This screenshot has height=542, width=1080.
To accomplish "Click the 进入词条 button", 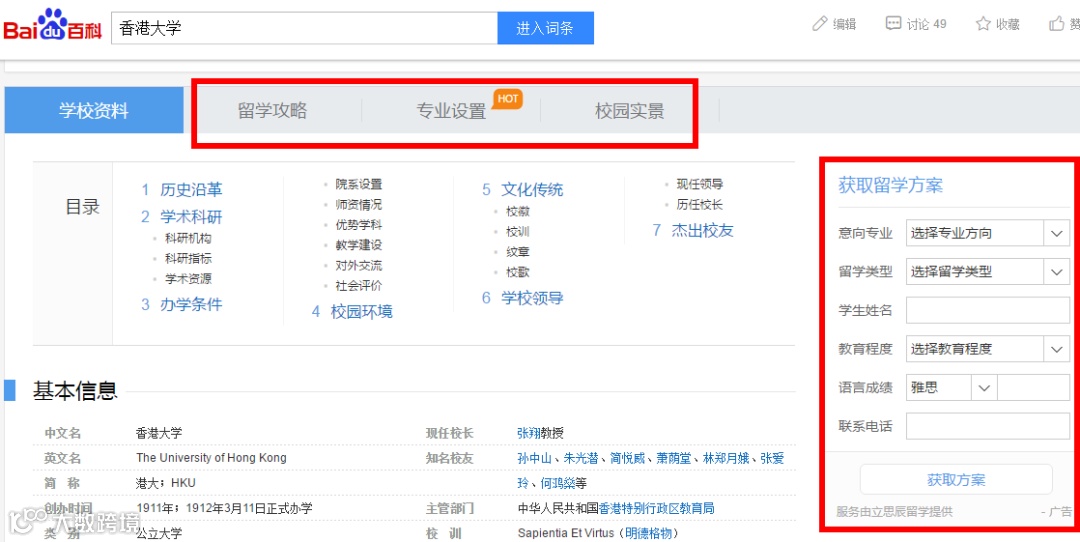I will click(x=546, y=28).
